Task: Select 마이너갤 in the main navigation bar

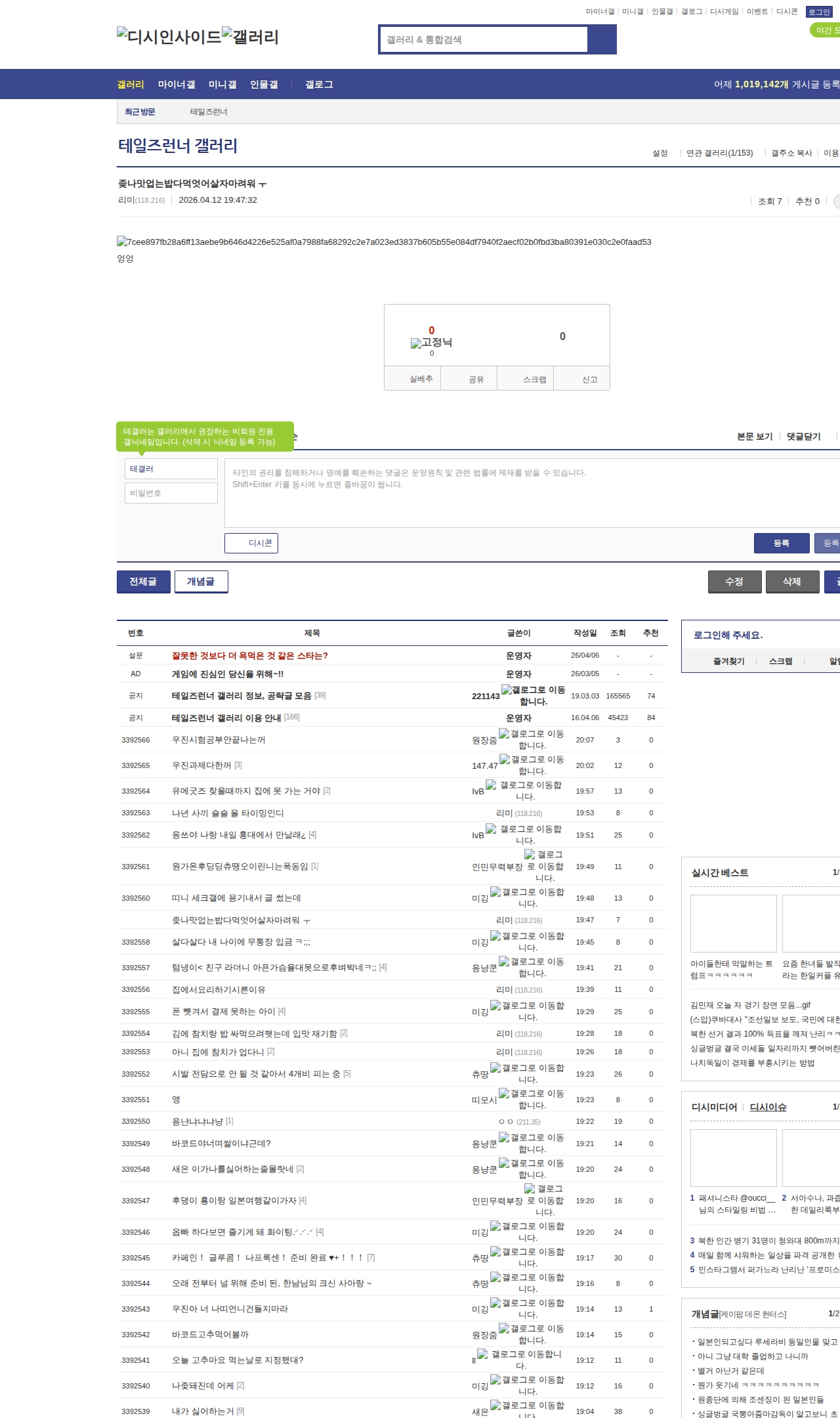Action: coord(176,85)
